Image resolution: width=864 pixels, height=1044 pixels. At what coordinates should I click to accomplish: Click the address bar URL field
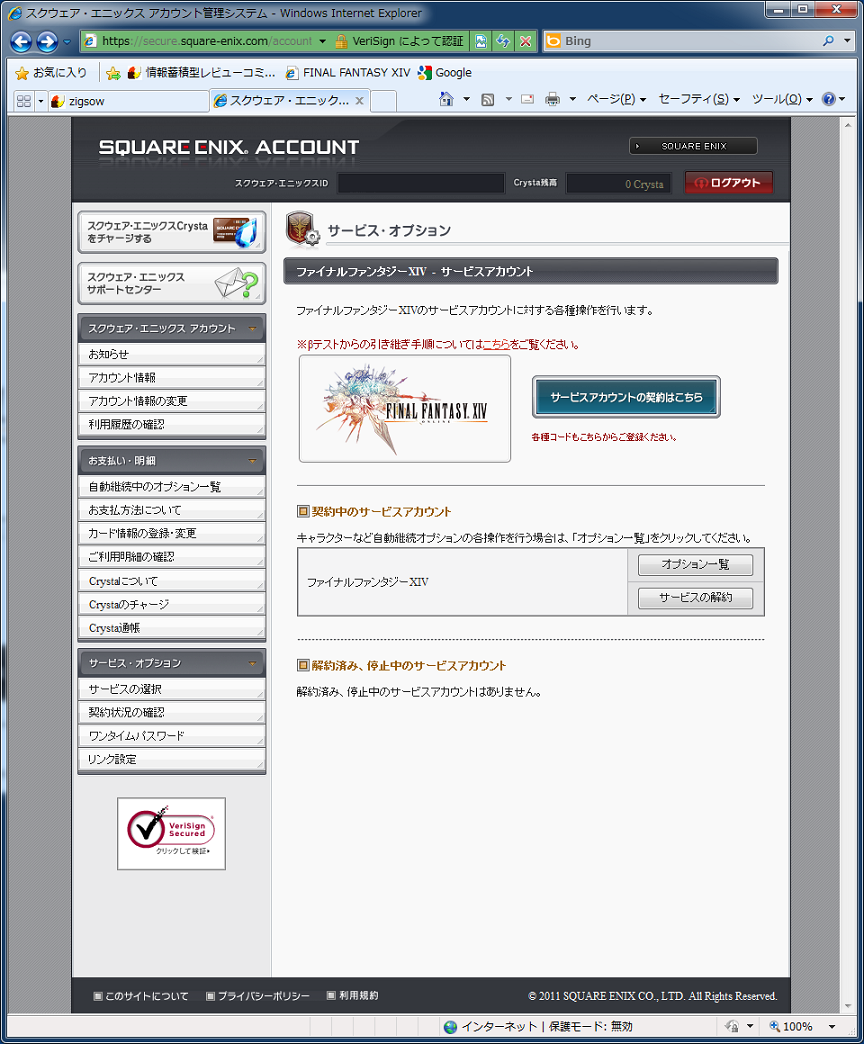206,41
